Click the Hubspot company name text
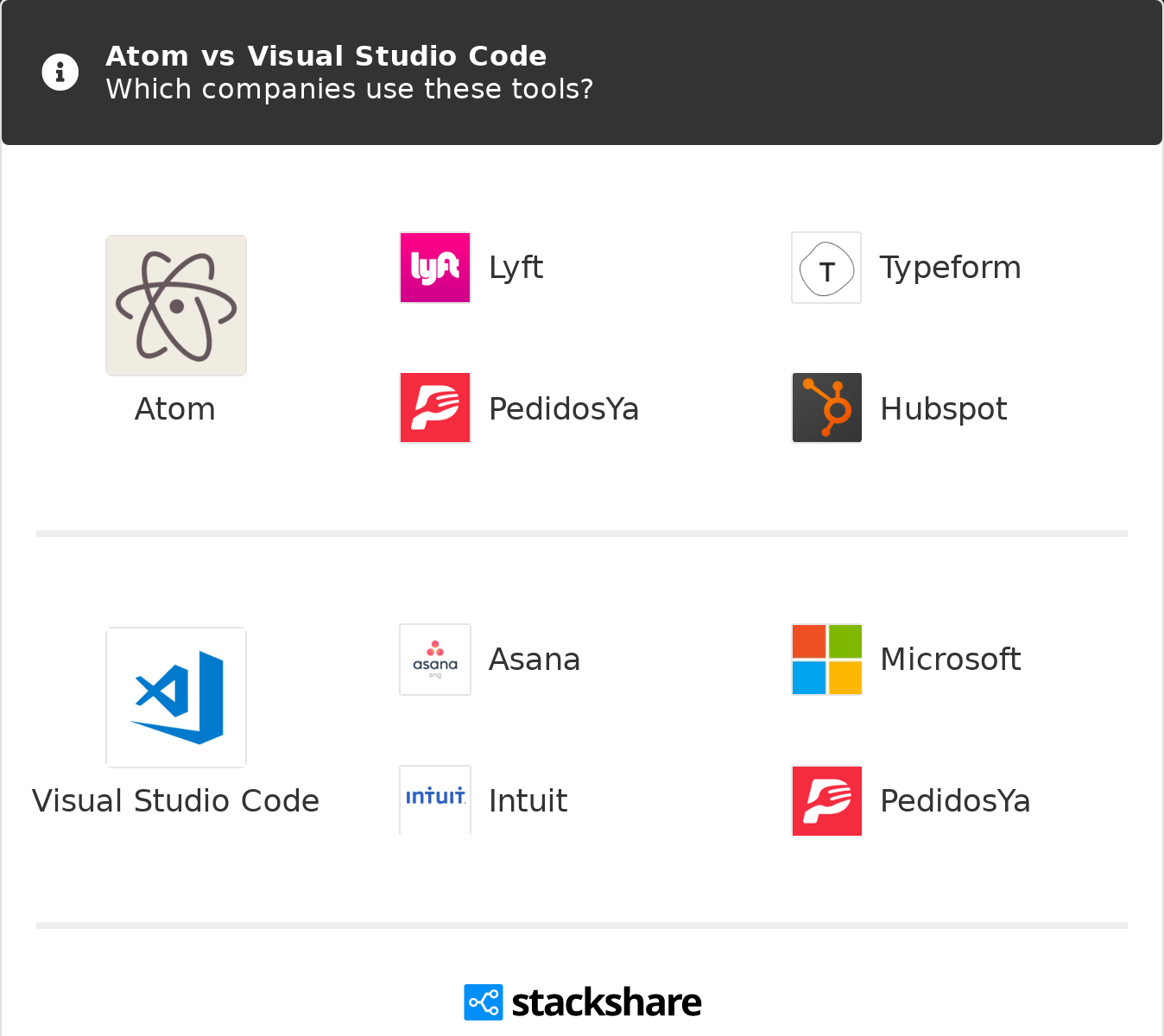 point(943,408)
